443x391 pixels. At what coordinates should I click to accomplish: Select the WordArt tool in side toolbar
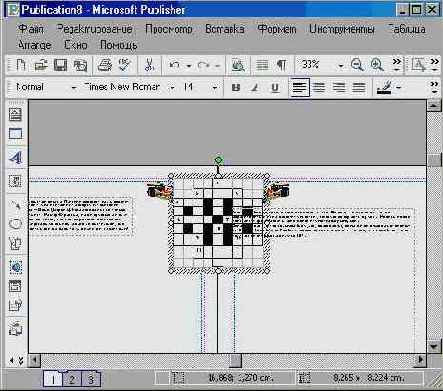tap(15, 157)
